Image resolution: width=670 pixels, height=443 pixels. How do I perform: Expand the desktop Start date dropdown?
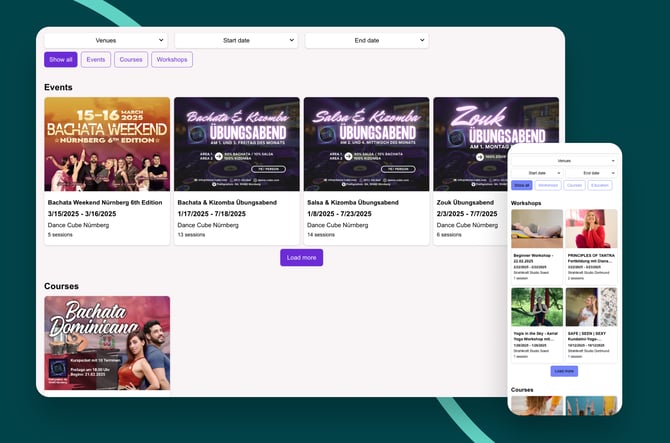236,40
